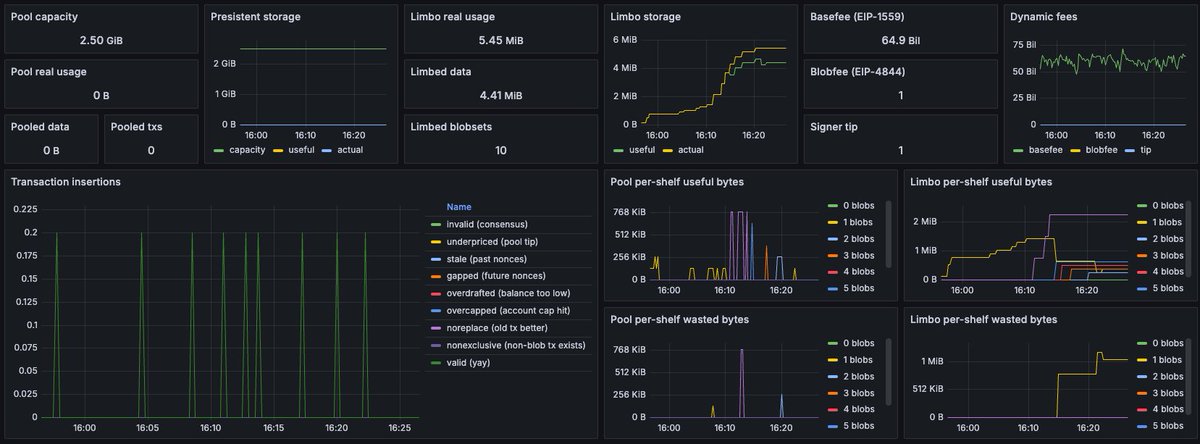Click the Limbed data panel title

point(441,71)
